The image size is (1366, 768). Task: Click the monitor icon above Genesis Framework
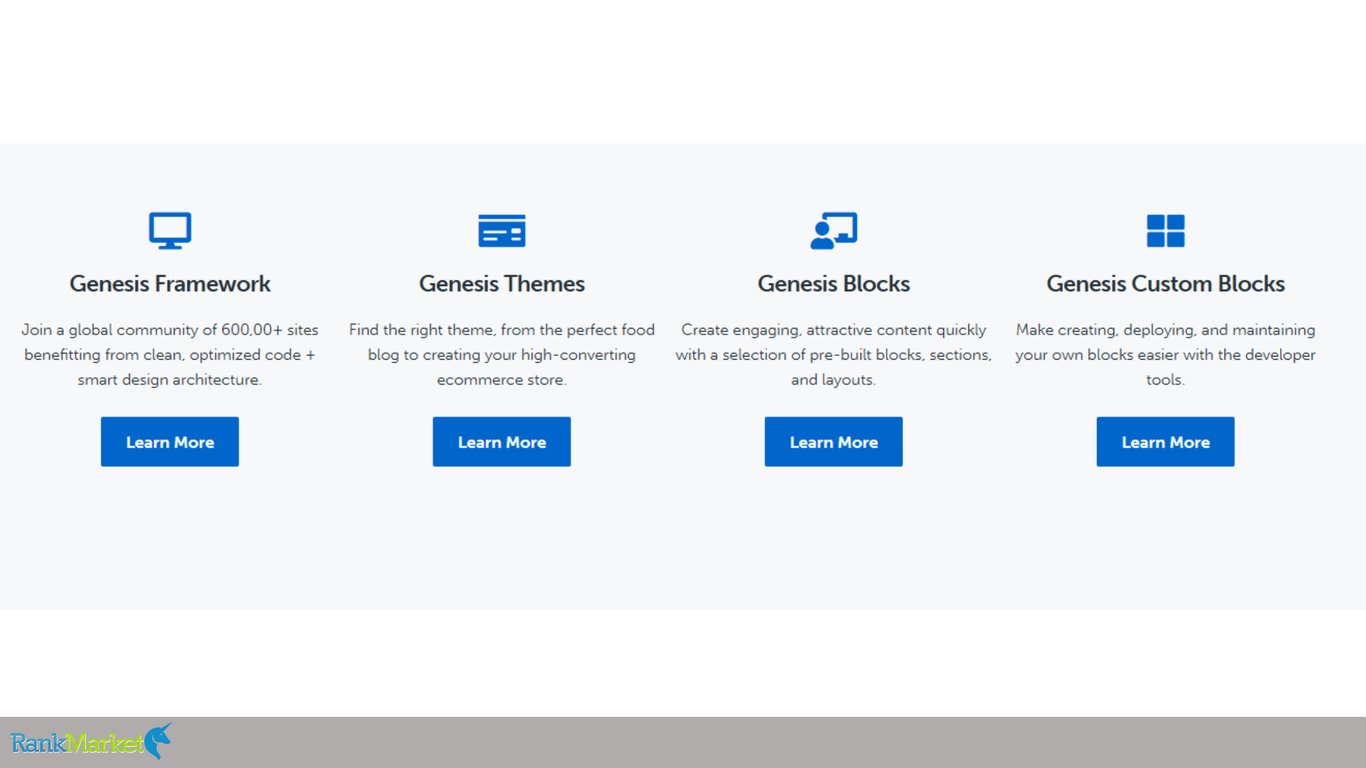tap(170, 231)
